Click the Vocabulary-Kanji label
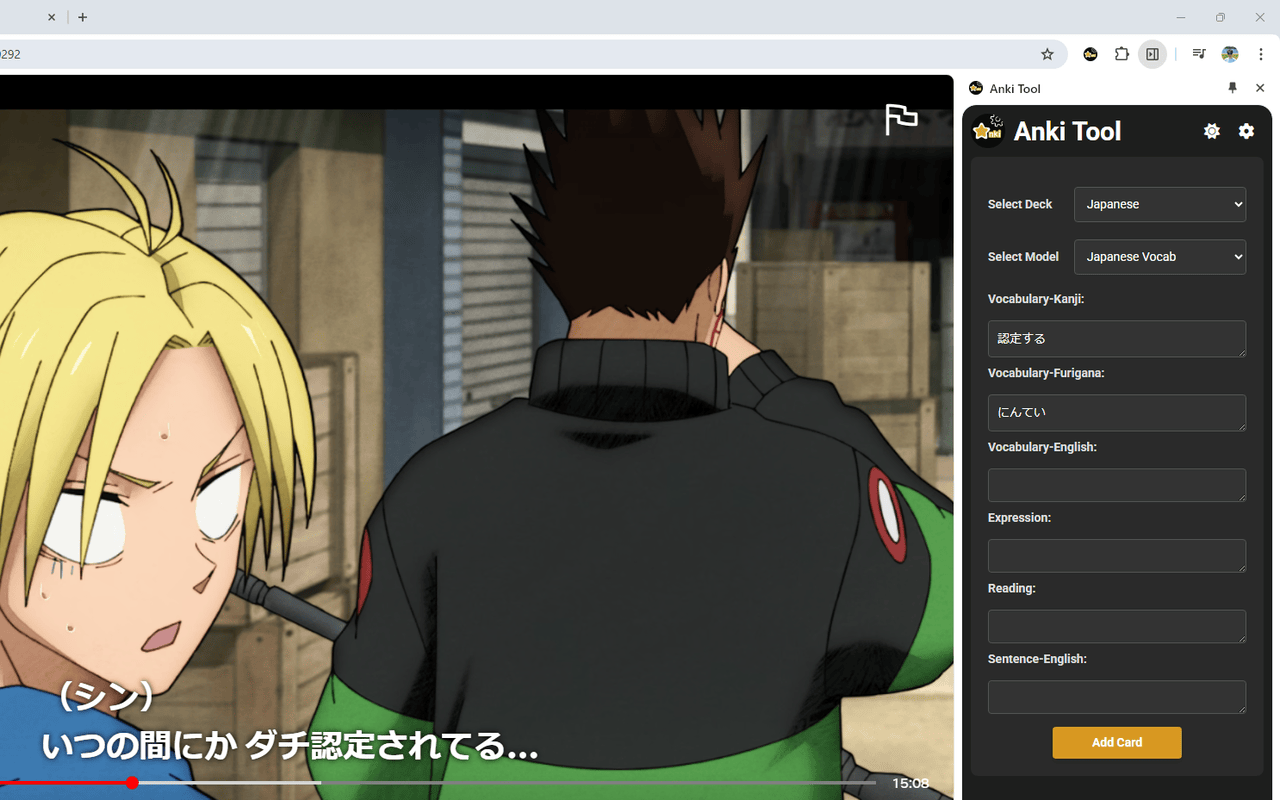Viewport: 1280px width, 800px height. [1036, 299]
